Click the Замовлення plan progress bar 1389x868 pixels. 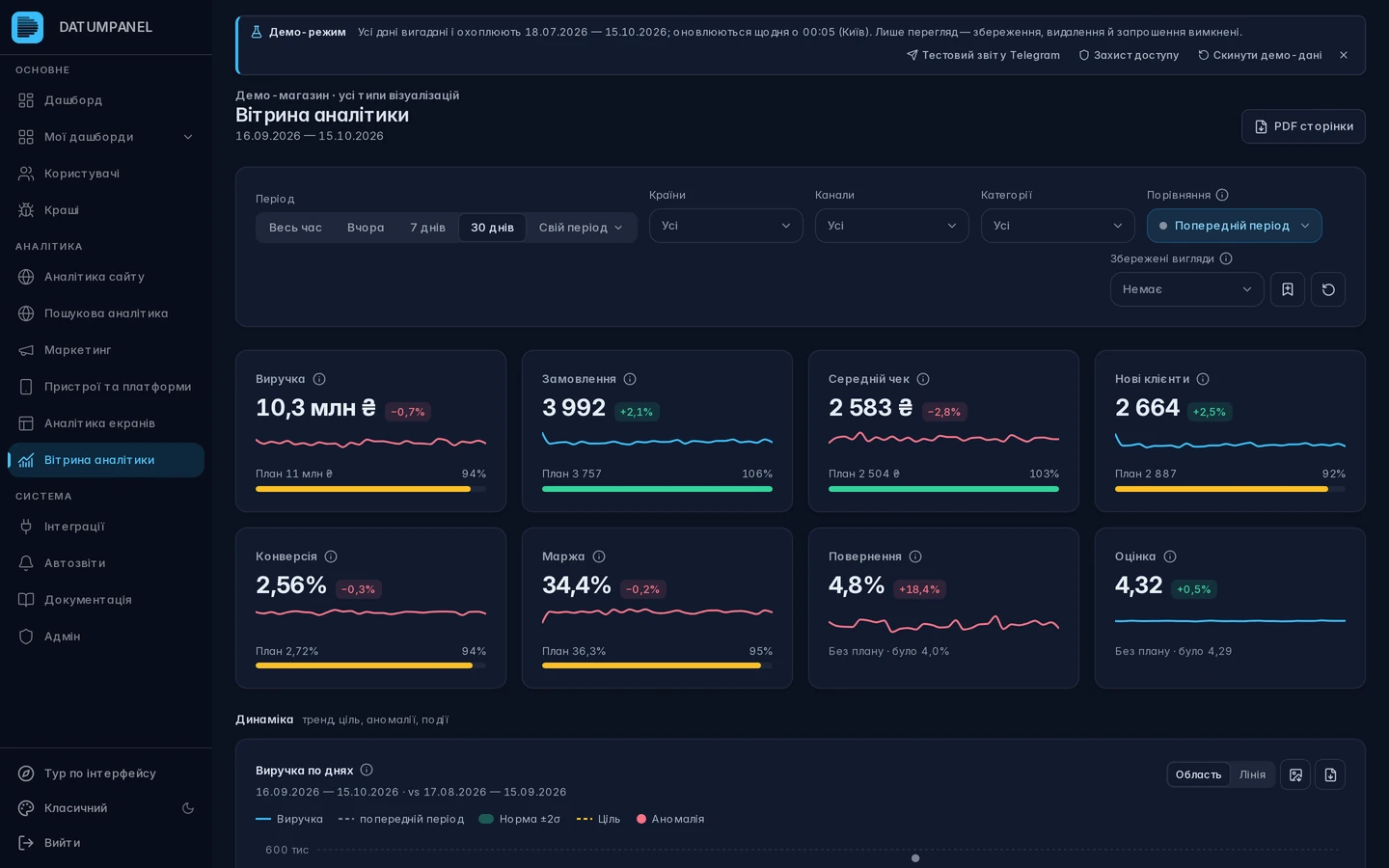[x=657, y=489]
